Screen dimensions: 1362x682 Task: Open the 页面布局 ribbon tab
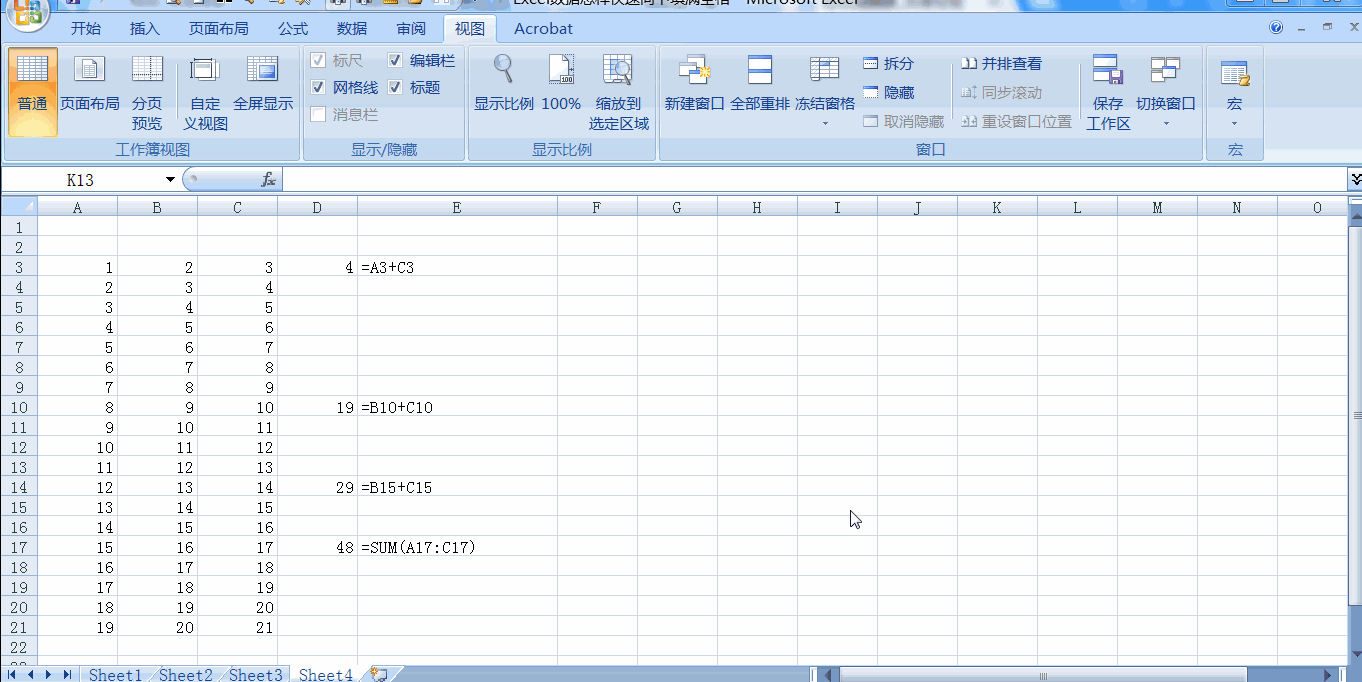pyautogui.click(x=219, y=28)
